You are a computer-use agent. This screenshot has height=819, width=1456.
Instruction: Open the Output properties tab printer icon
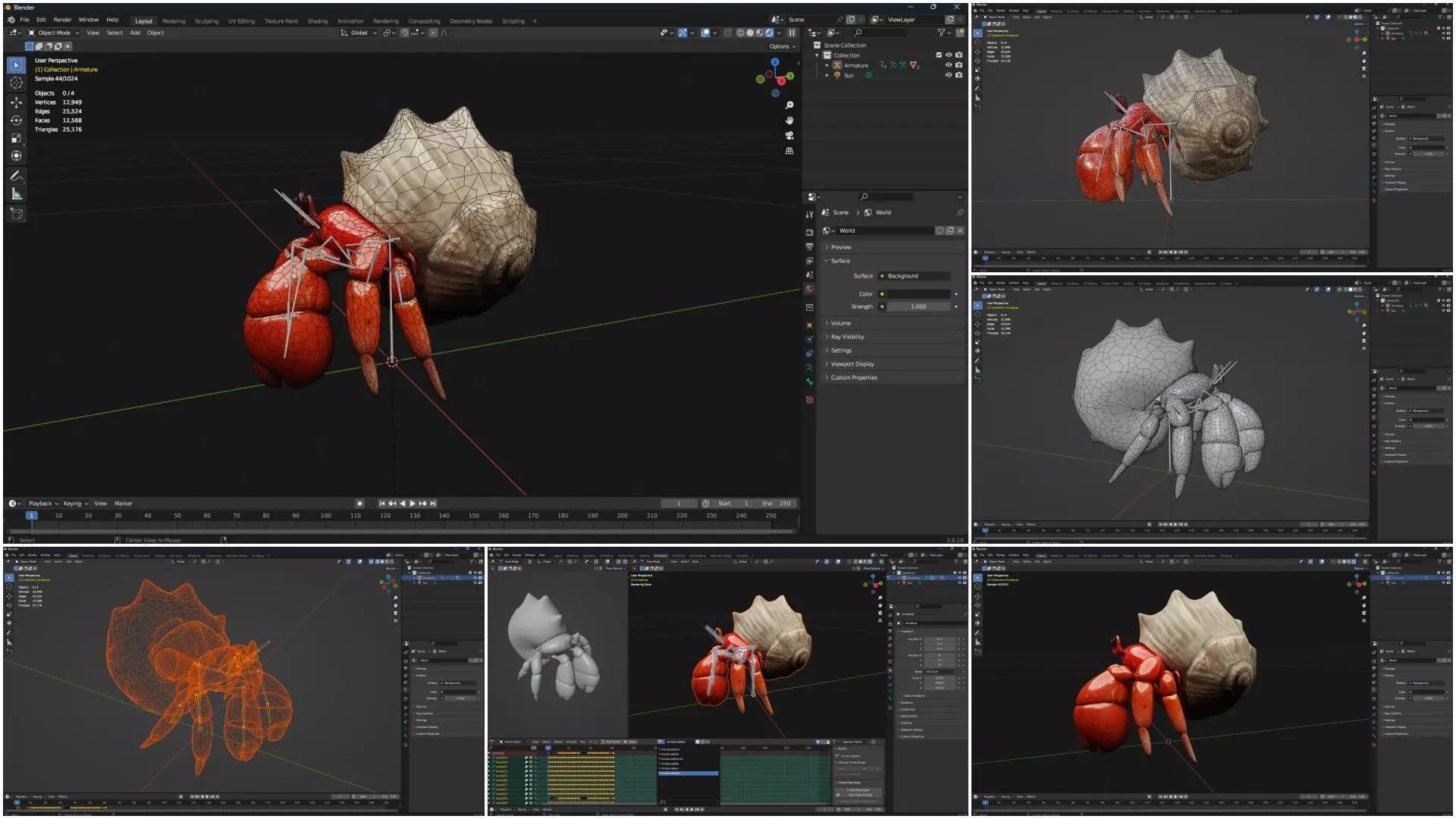[809, 246]
